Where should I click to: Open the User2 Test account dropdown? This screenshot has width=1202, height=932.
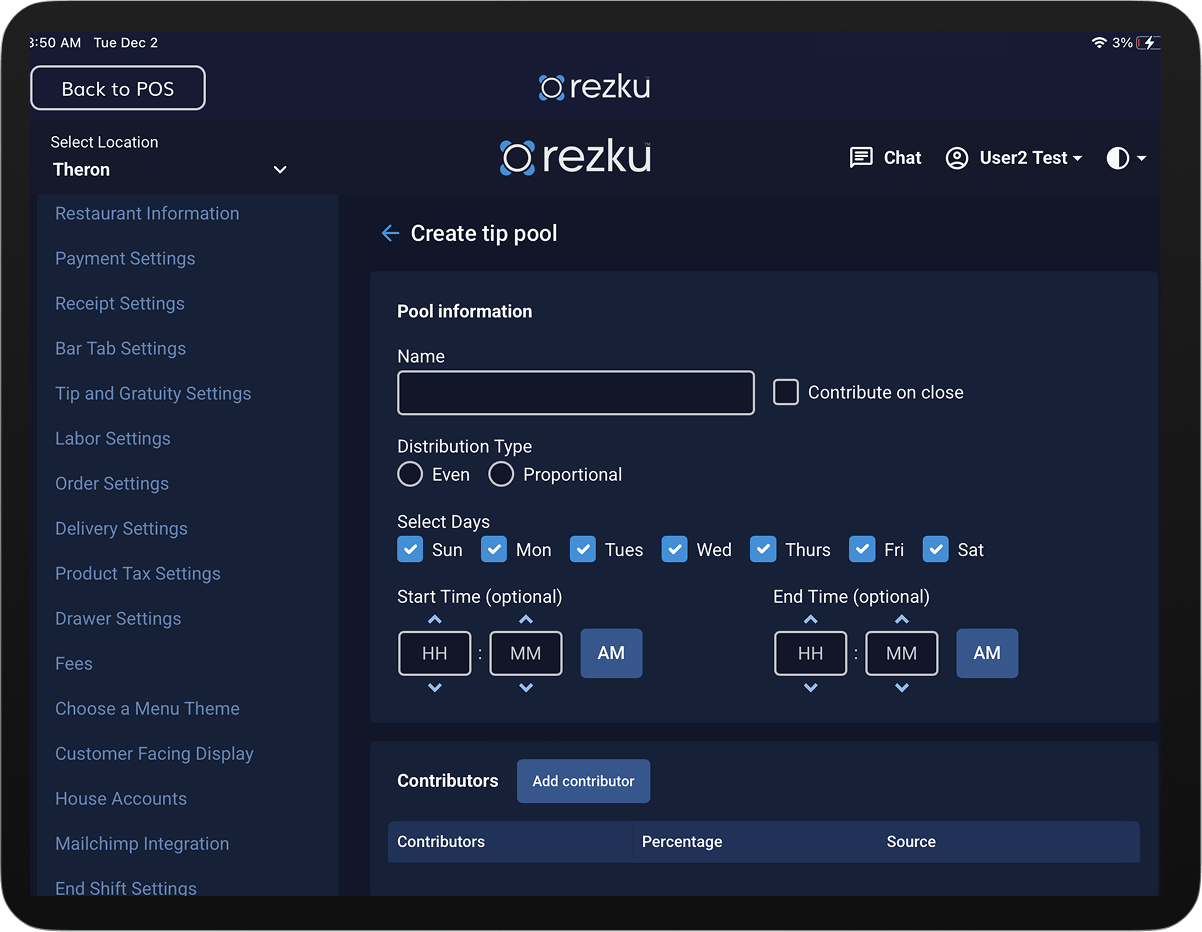pyautogui.click(x=1030, y=158)
